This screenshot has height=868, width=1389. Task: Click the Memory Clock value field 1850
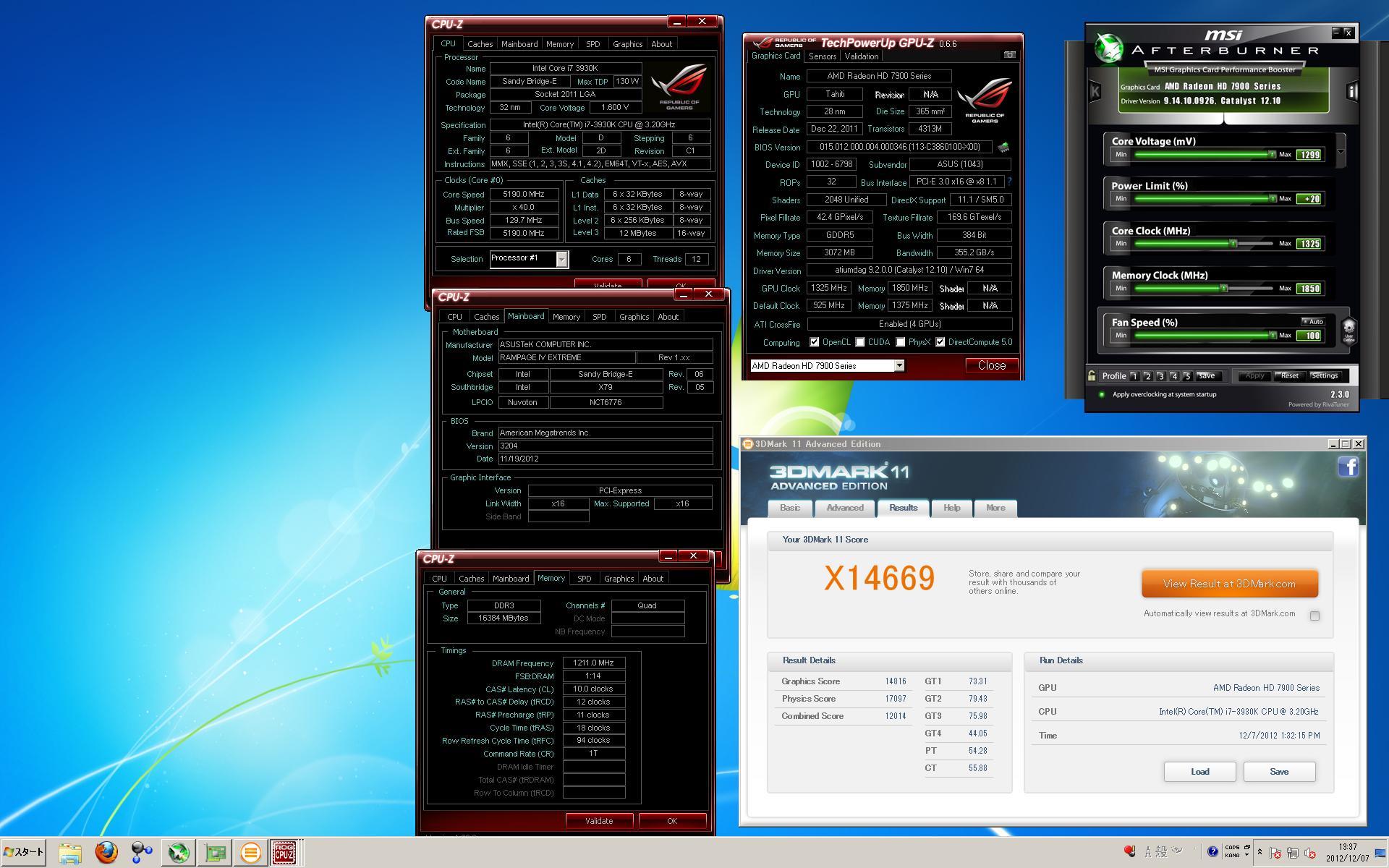click(x=1310, y=289)
